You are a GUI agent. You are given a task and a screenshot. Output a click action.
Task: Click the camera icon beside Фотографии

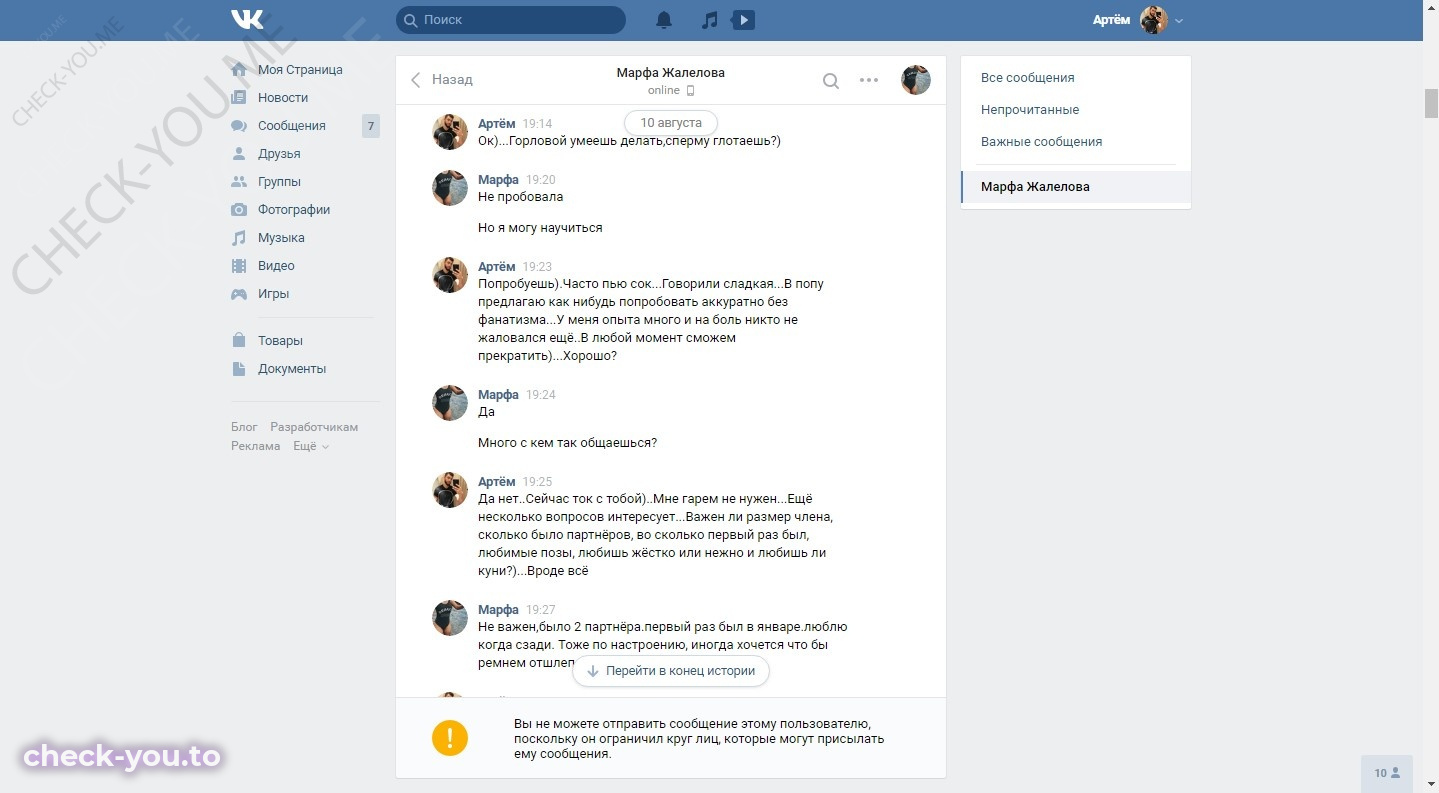(239, 210)
